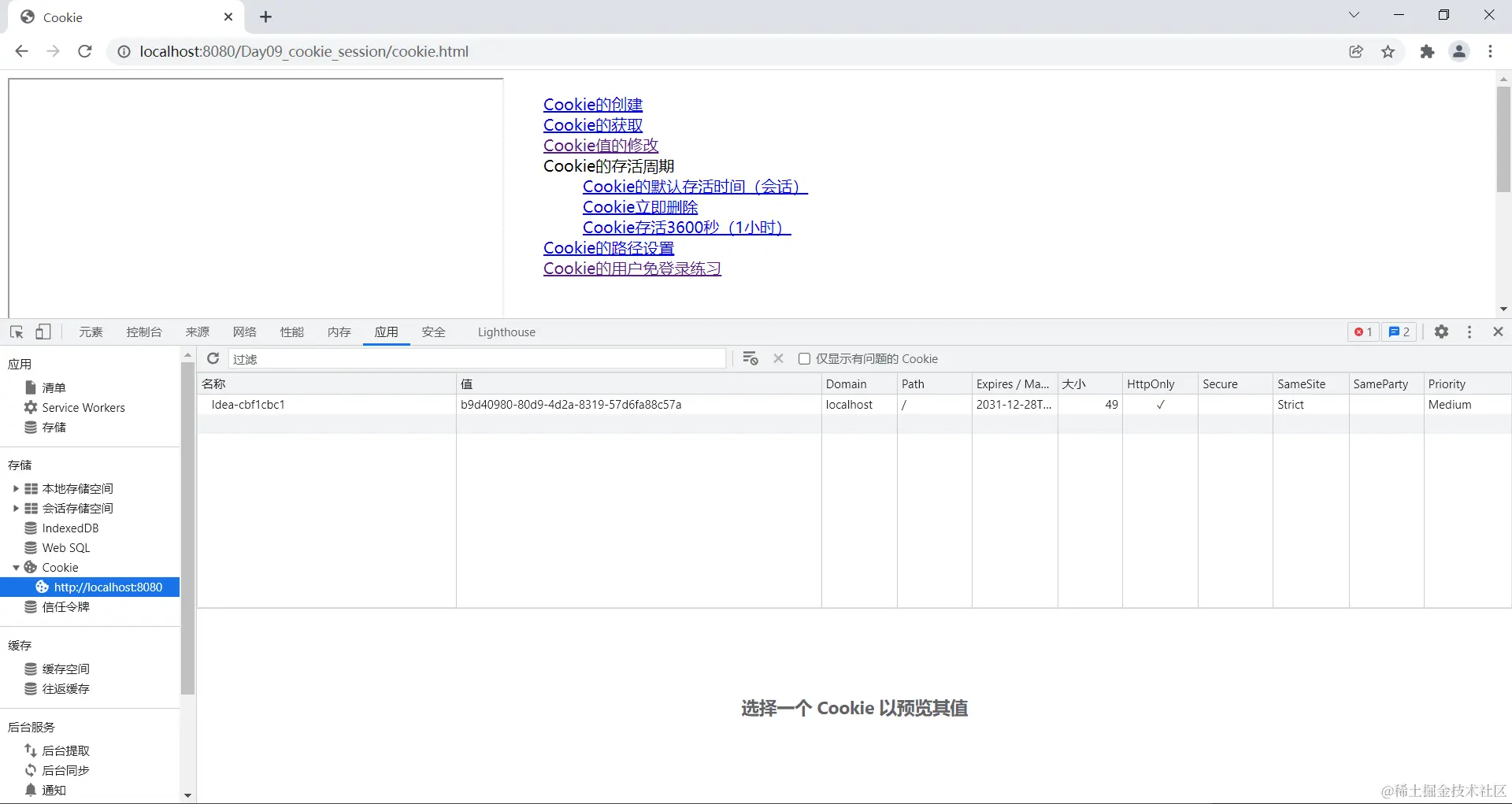Open the Cookie的获取 link

[593, 125]
